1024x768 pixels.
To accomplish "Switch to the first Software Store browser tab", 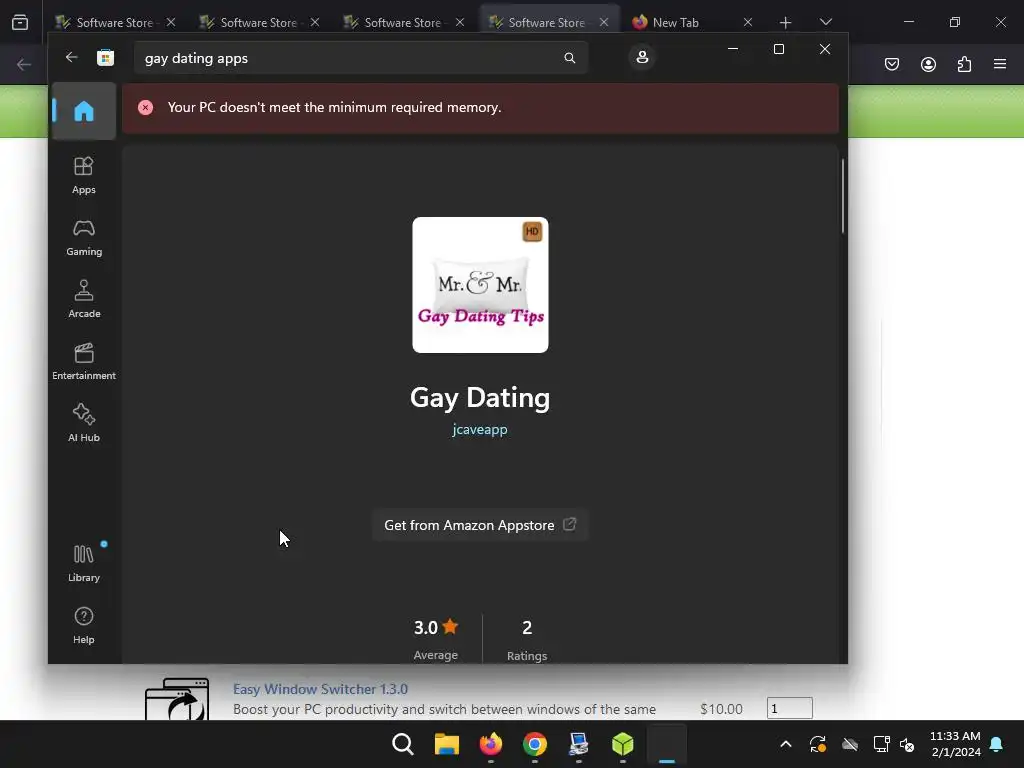I will [116, 22].
